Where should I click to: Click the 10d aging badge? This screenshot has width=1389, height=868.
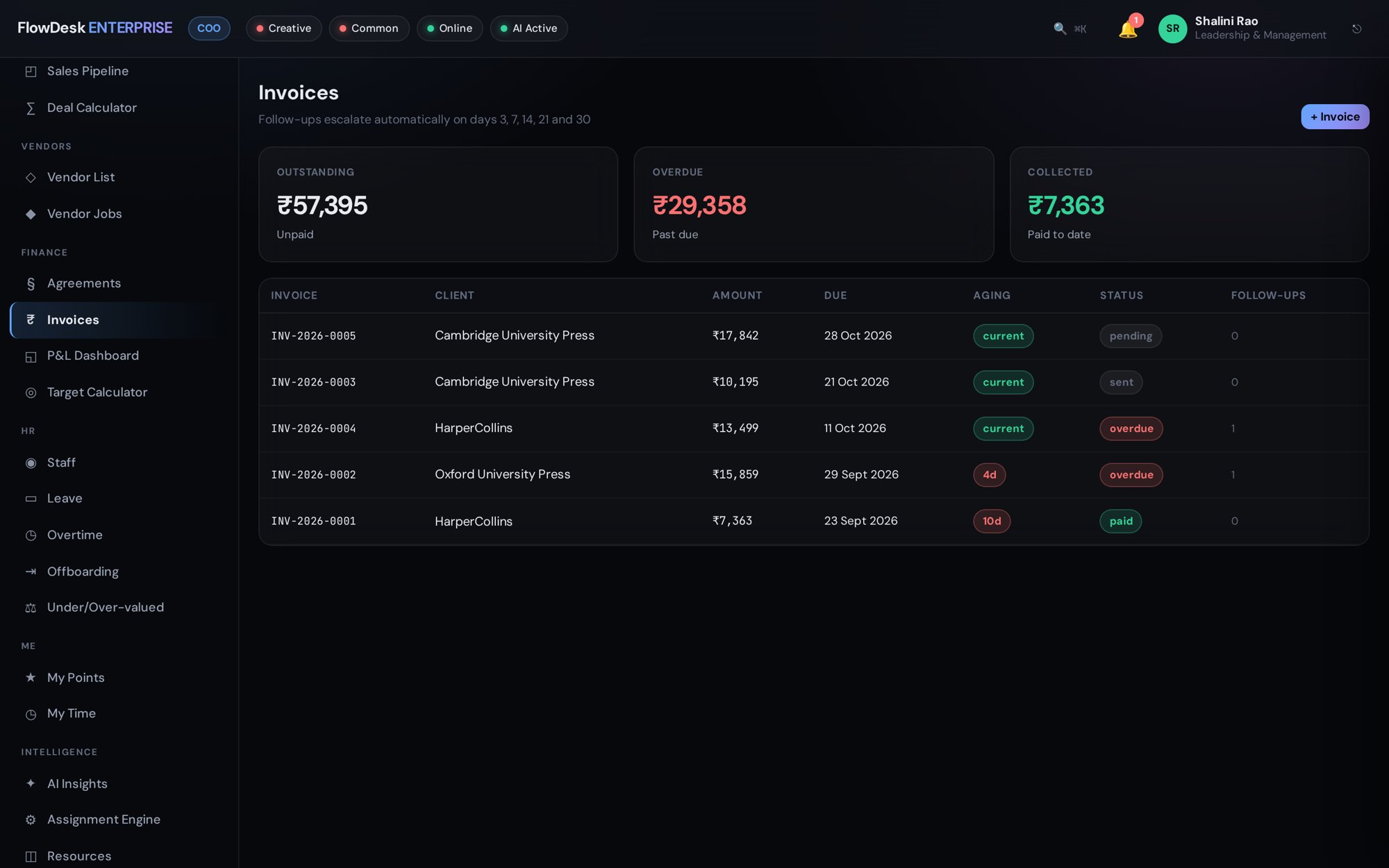992,521
